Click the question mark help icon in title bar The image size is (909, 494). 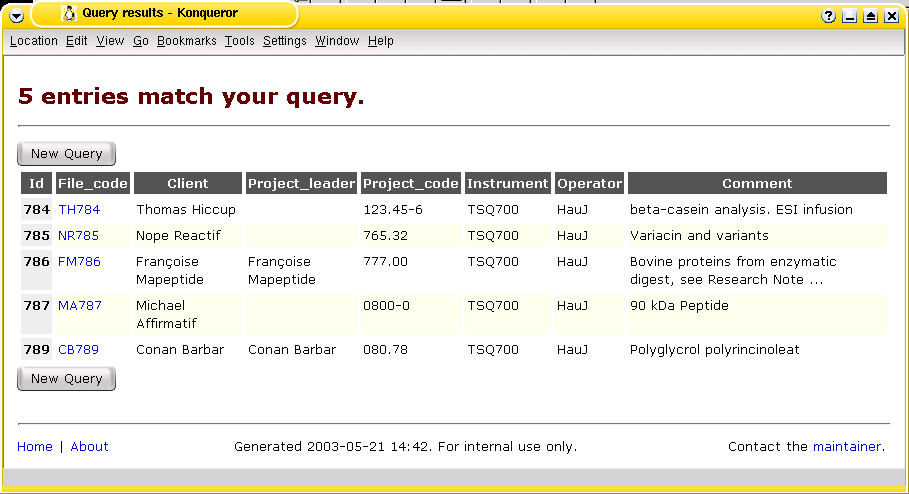[x=828, y=16]
